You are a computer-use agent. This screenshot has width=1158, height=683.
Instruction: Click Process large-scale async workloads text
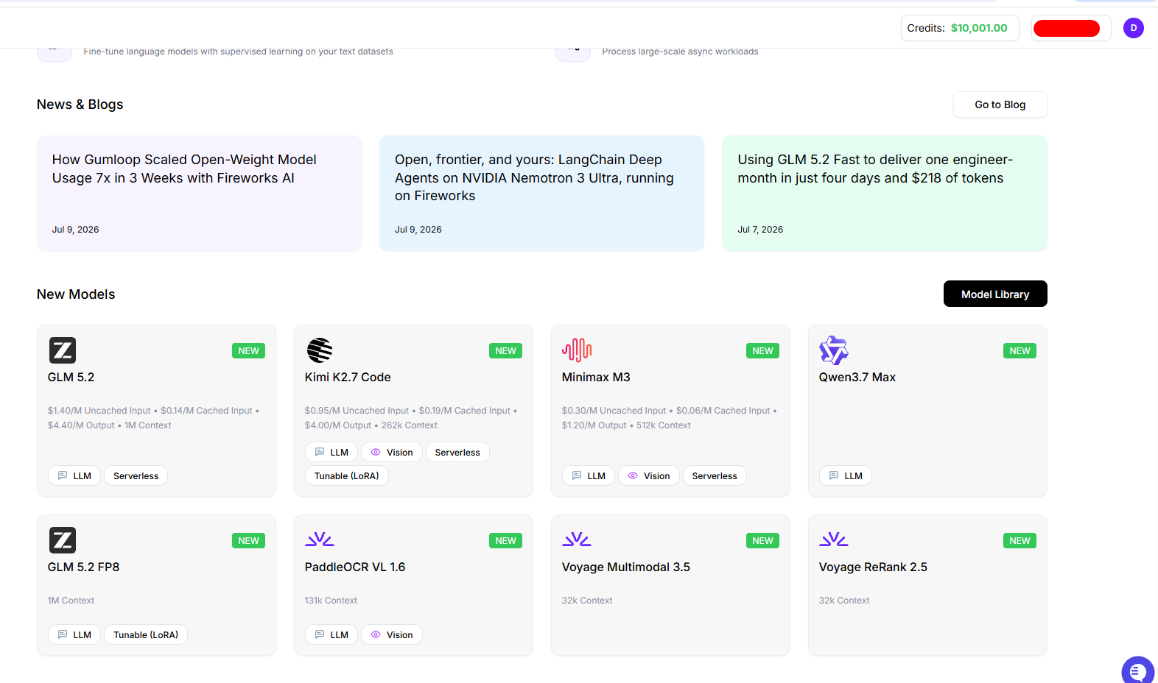point(680,52)
